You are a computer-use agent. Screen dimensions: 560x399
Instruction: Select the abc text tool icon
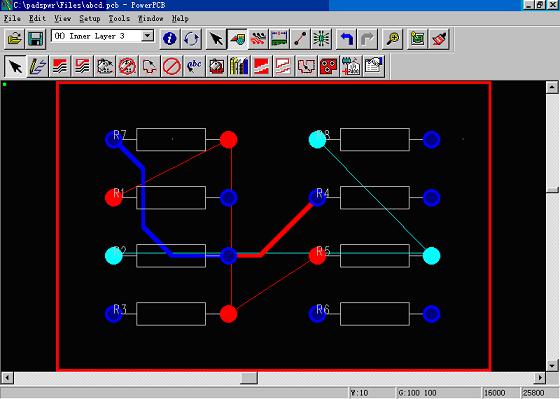point(194,66)
